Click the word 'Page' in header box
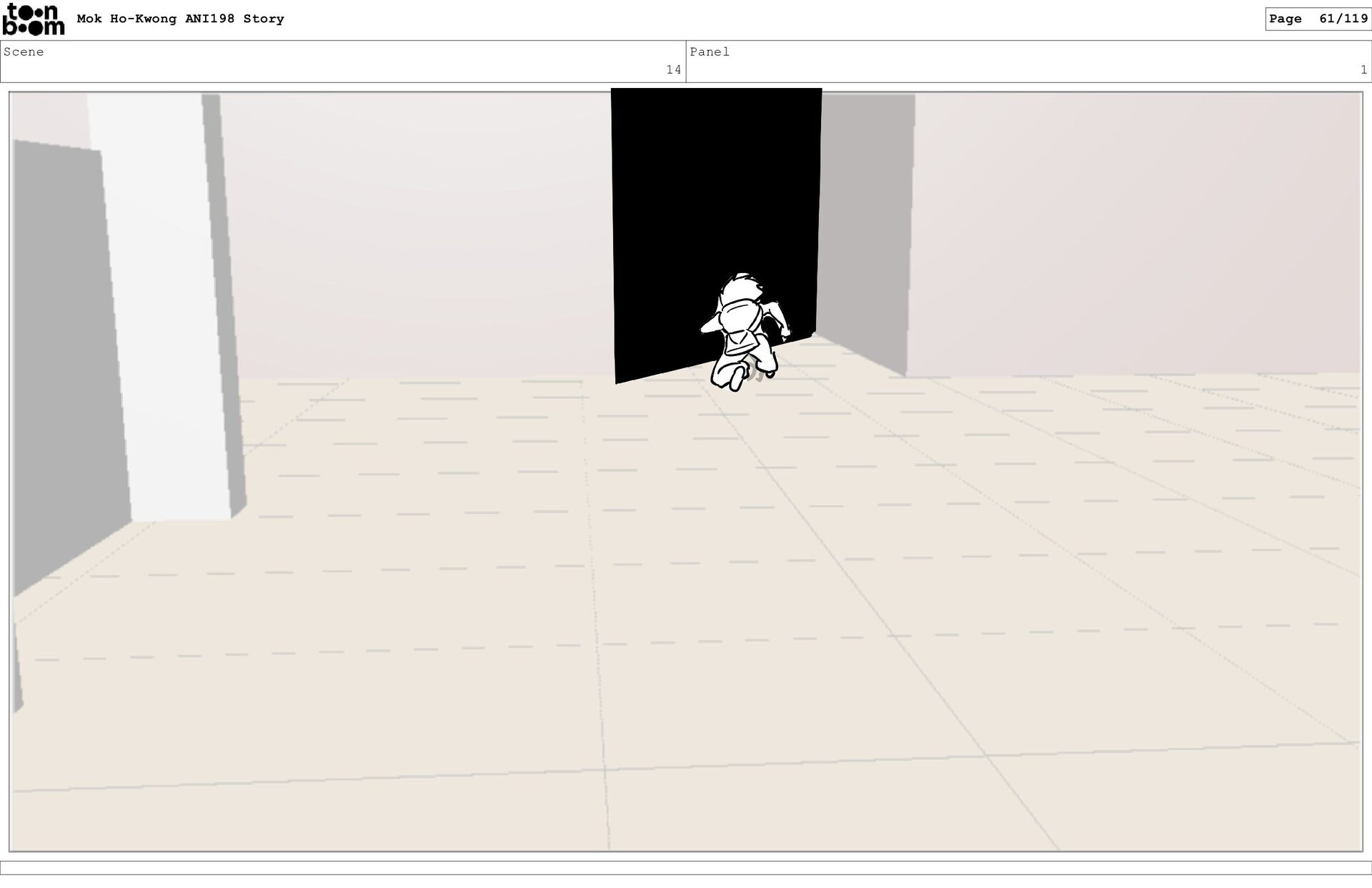The image size is (1372, 888). pyautogui.click(x=1285, y=19)
